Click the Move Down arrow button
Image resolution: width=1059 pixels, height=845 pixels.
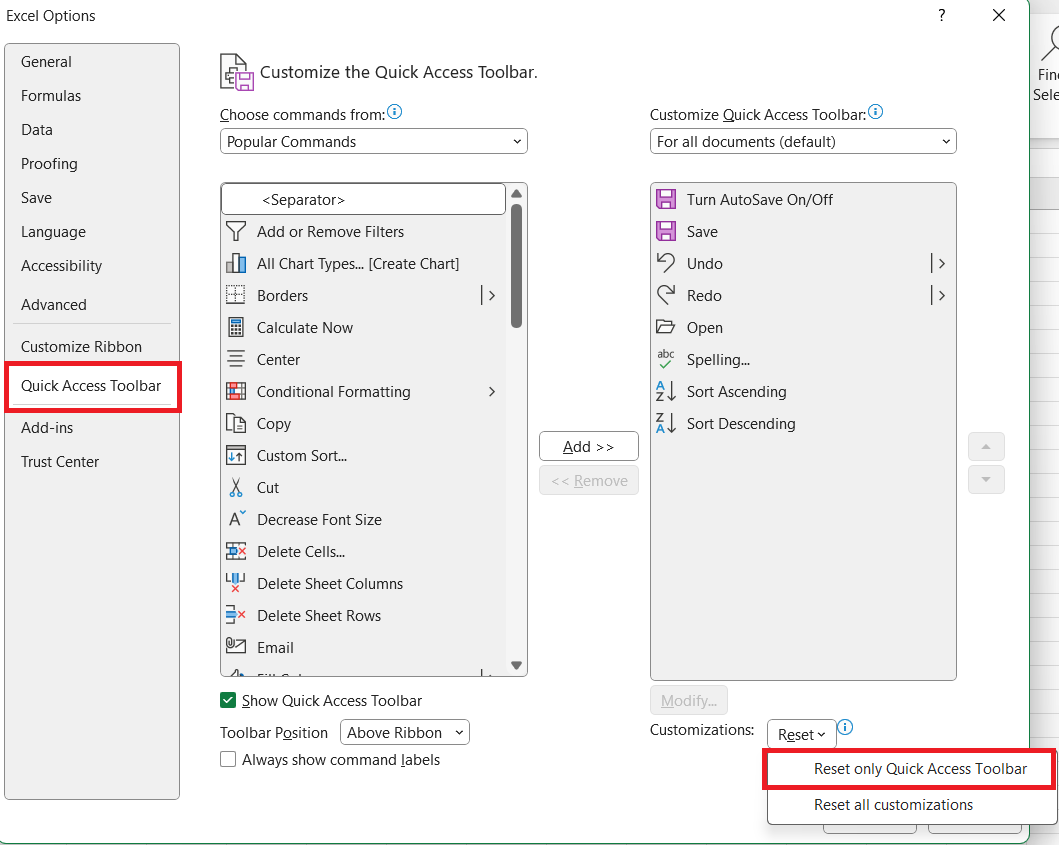coord(986,480)
